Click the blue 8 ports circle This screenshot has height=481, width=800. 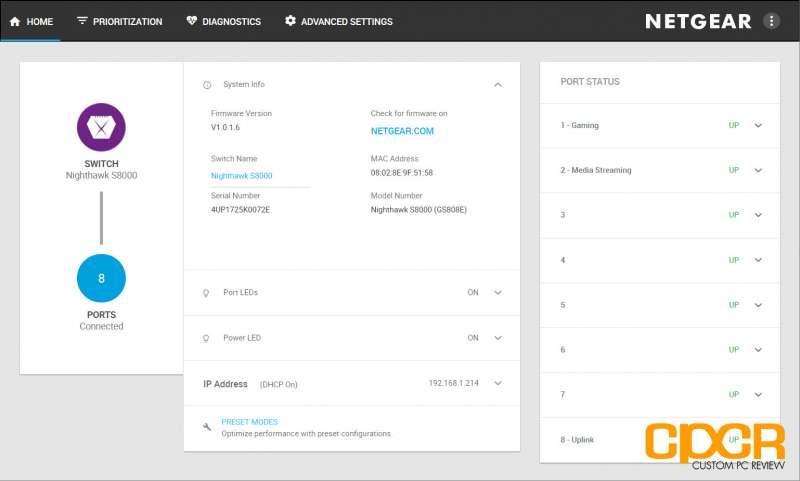click(x=101, y=278)
